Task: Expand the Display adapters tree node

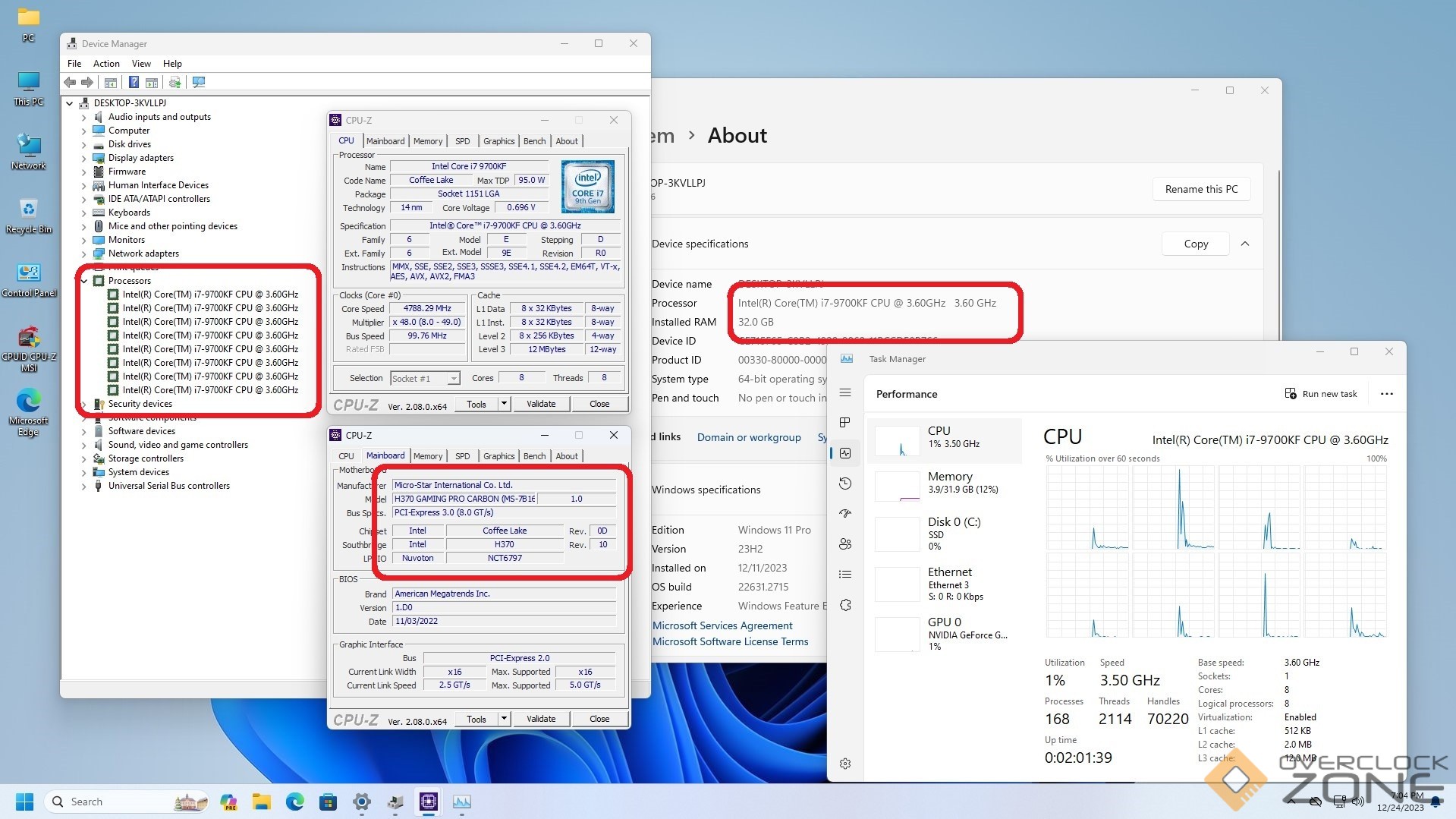Action: tap(84, 158)
